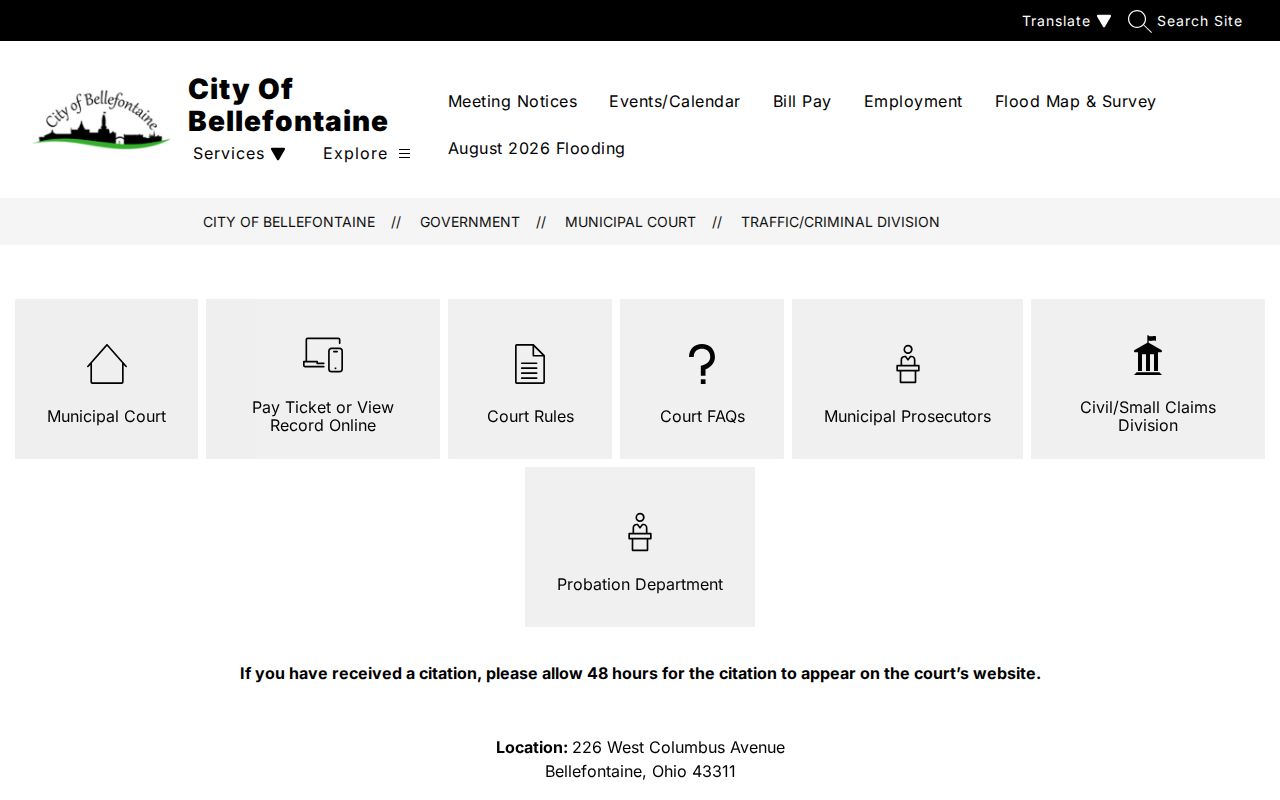Click the house icon above Municipal Court
1280x800 pixels.
click(106, 364)
